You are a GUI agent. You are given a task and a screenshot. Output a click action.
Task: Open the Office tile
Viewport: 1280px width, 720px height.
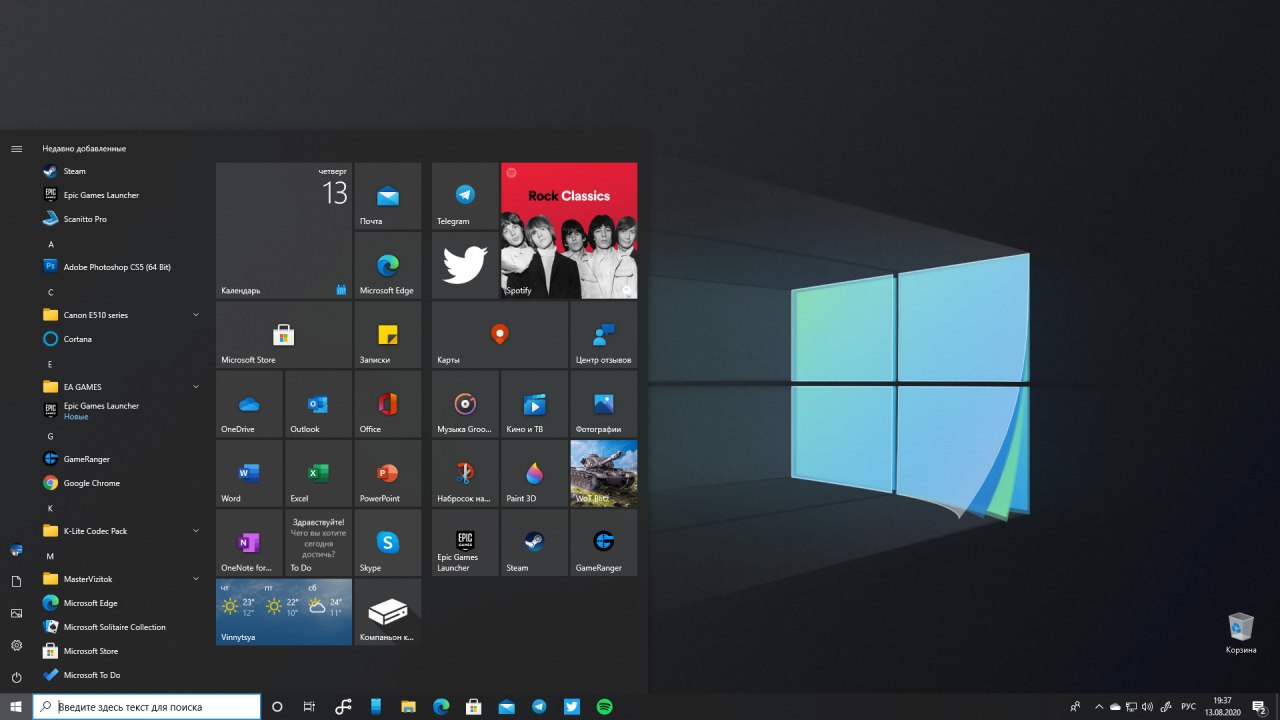click(x=387, y=403)
